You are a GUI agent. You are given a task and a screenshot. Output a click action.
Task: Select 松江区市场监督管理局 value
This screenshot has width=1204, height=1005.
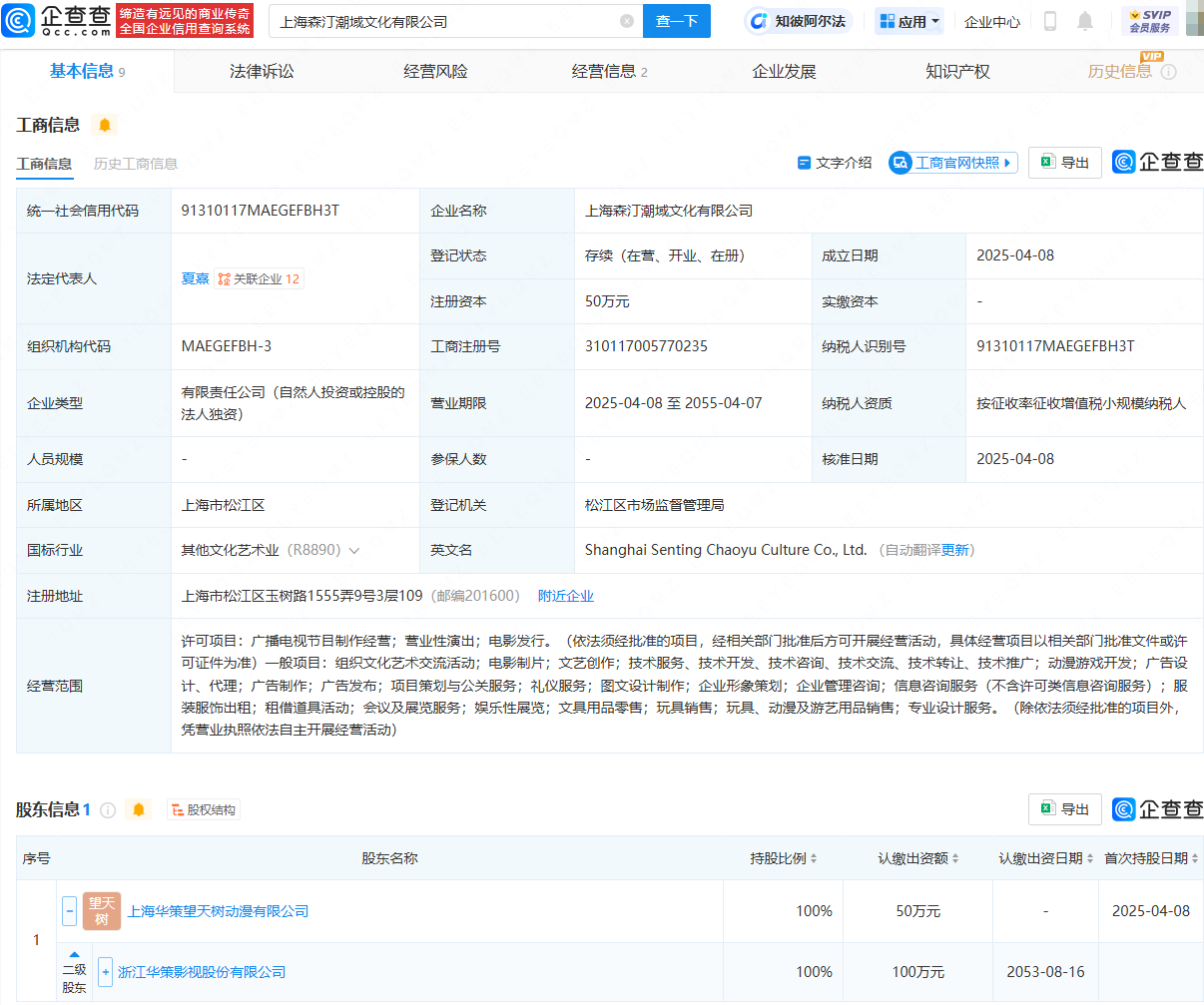pos(655,505)
